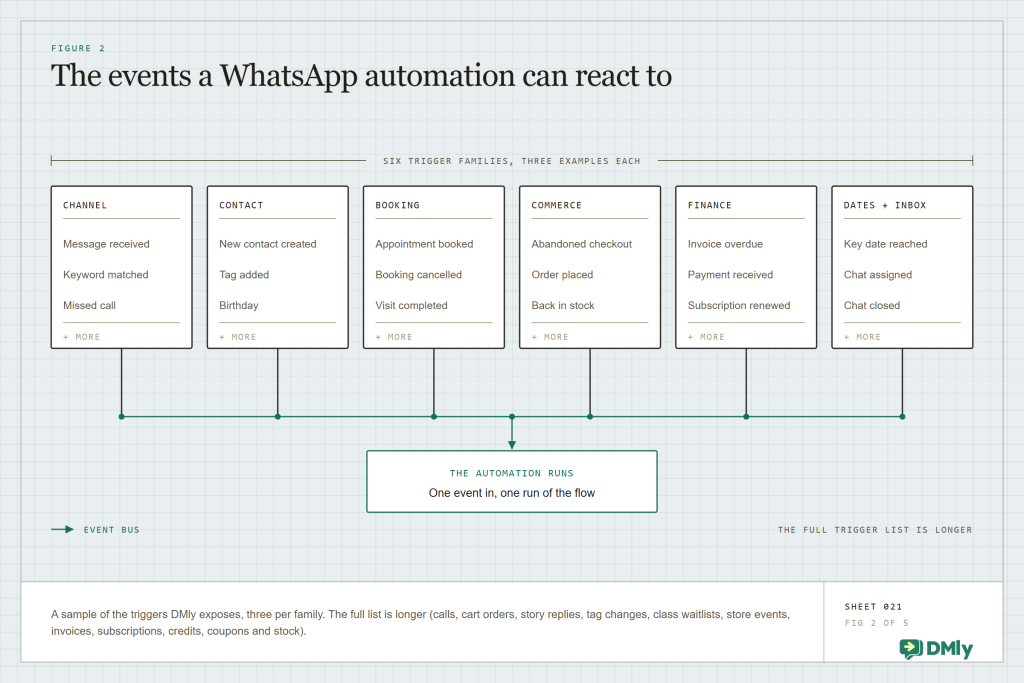Select 'Order placed' trigger
The width and height of the screenshot is (1024, 683).
(x=562, y=275)
